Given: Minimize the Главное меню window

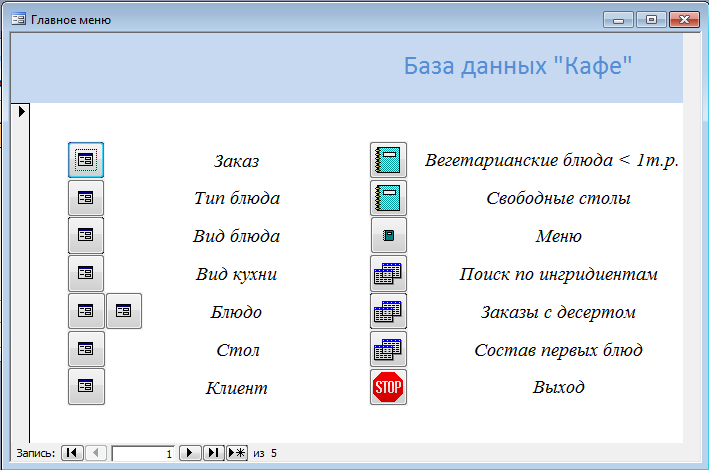Looking at the screenshot, I should (x=618, y=20).
